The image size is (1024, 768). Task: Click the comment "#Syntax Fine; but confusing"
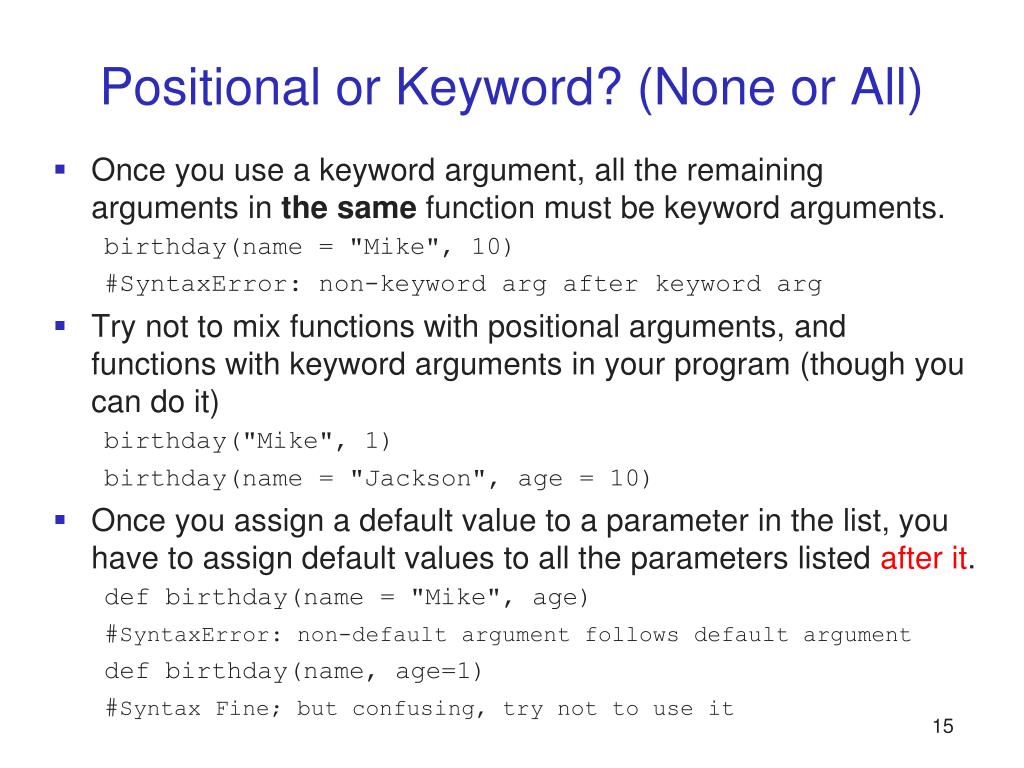coord(295,709)
